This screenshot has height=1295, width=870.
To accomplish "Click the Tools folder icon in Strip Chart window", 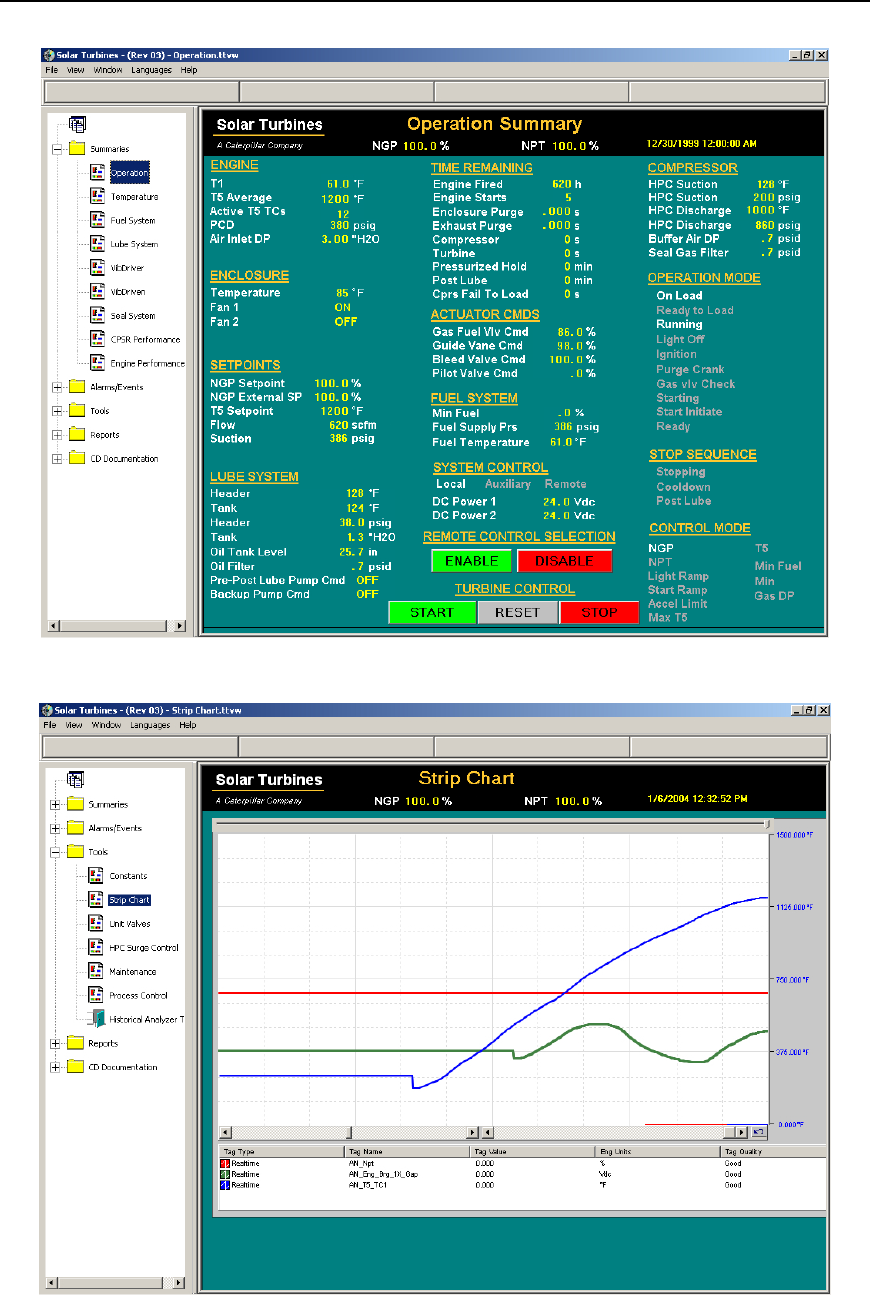I will pos(76,852).
